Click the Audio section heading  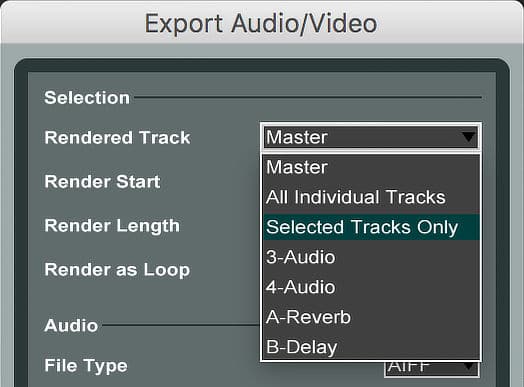point(71,325)
